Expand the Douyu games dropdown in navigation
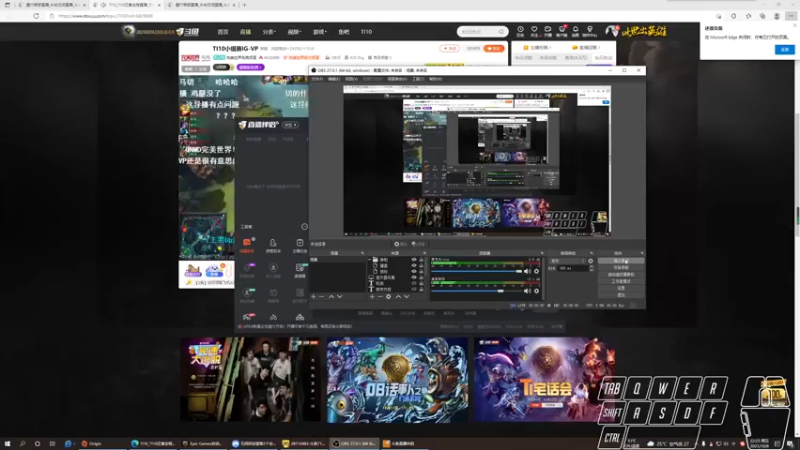This screenshot has height=450, width=800. 319,32
